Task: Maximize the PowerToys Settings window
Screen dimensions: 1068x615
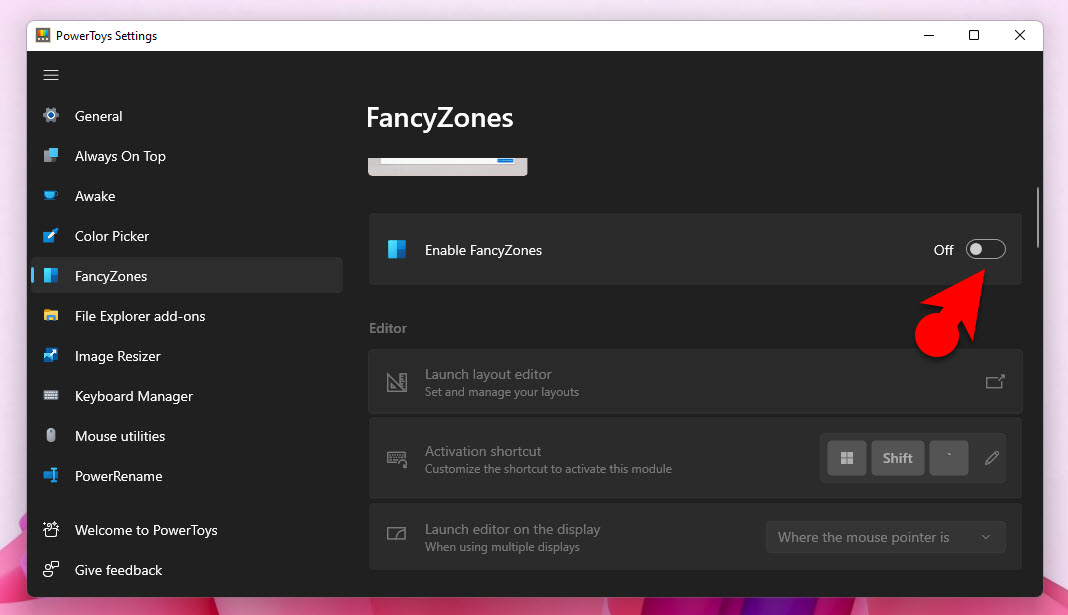Action: coord(974,35)
